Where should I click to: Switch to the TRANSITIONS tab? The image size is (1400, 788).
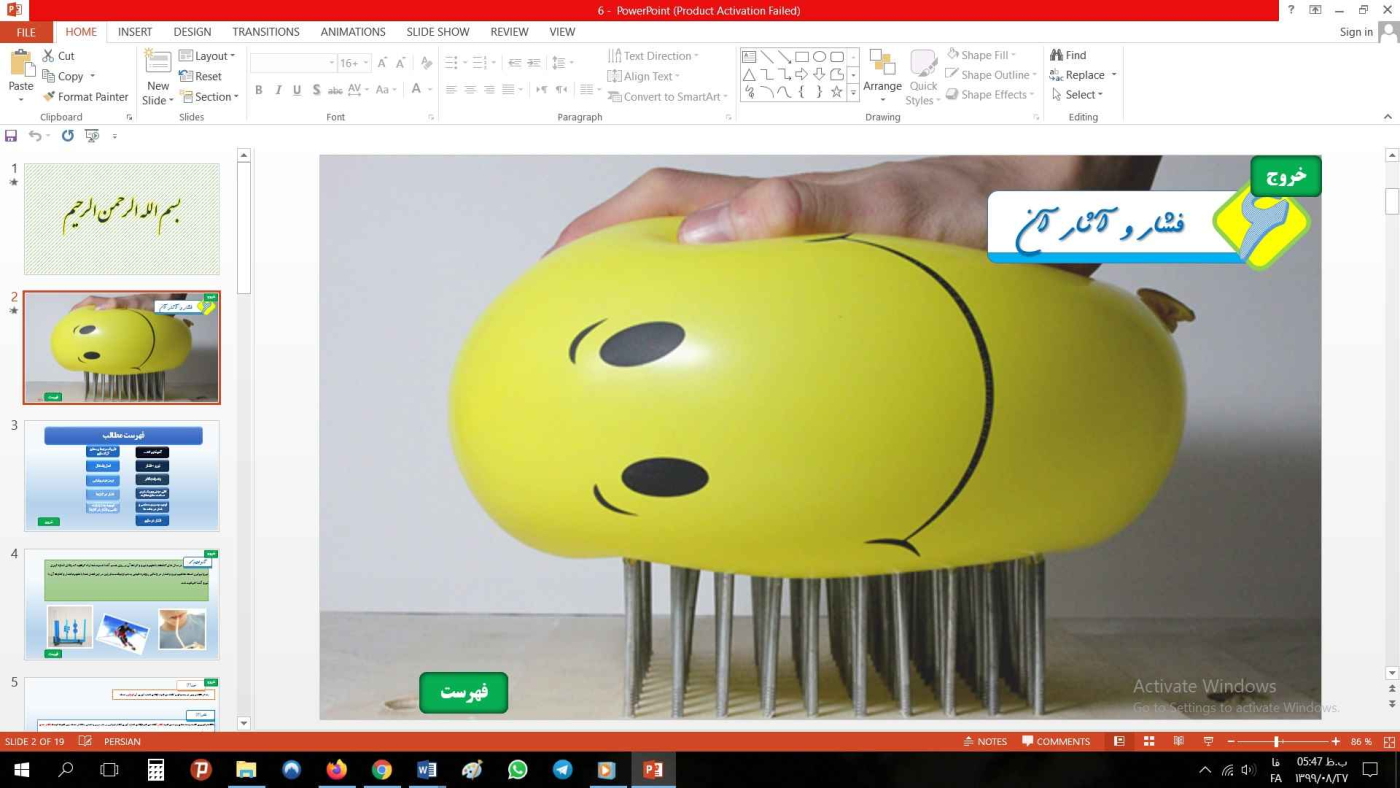coord(266,32)
